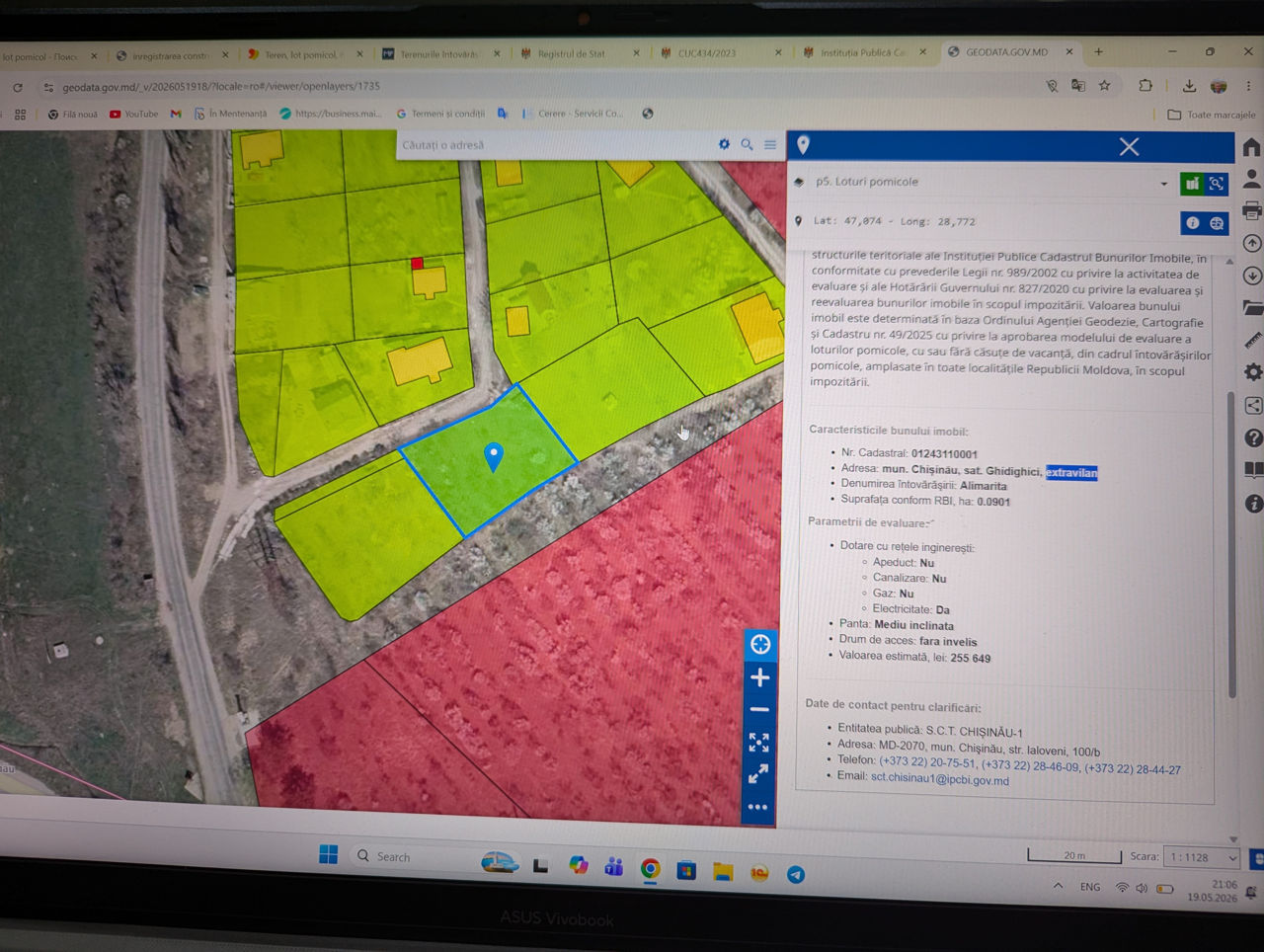Click the download arrow icon in sidebar
This screenshot has width=1264, height=952.
click(x=1252, y=276)
